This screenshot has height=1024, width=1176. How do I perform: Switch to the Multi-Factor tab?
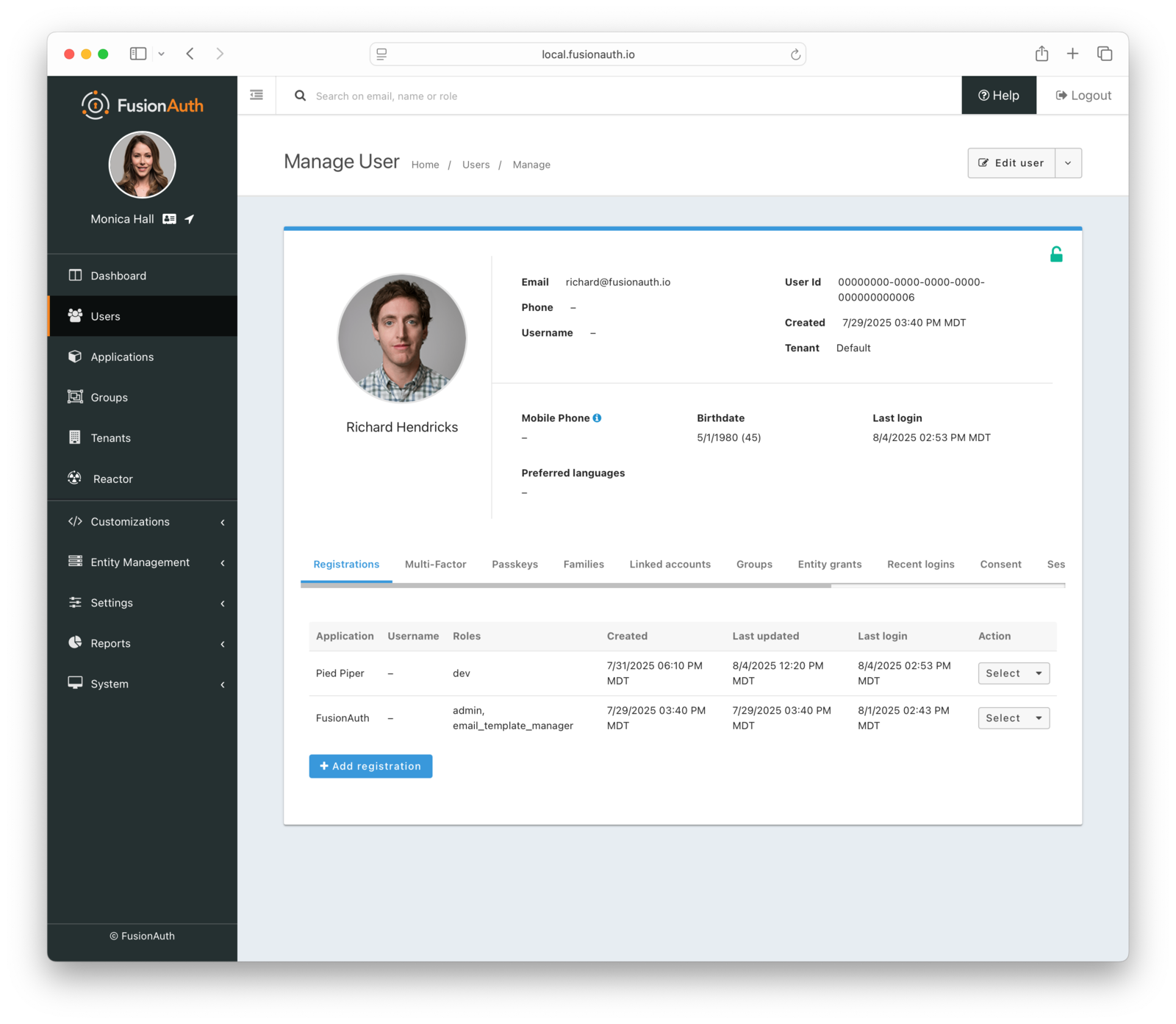pos(435,564)
